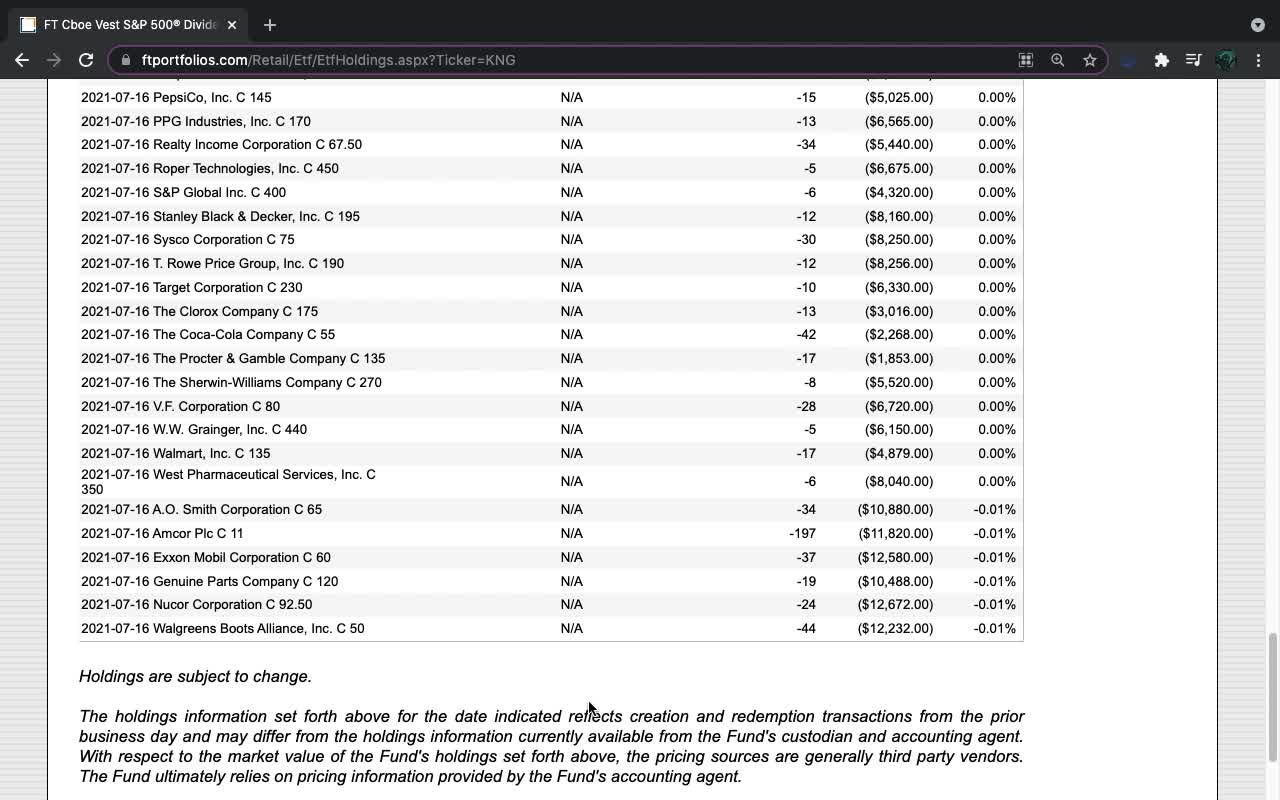The image size is (1280, 800).
Task: Select PPG Industries, Inc. C 170 row
Action: 550,121
